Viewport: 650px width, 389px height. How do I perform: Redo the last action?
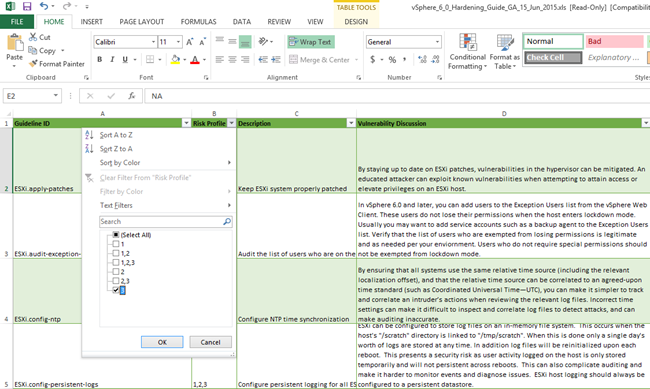click(x=66, y=6)
